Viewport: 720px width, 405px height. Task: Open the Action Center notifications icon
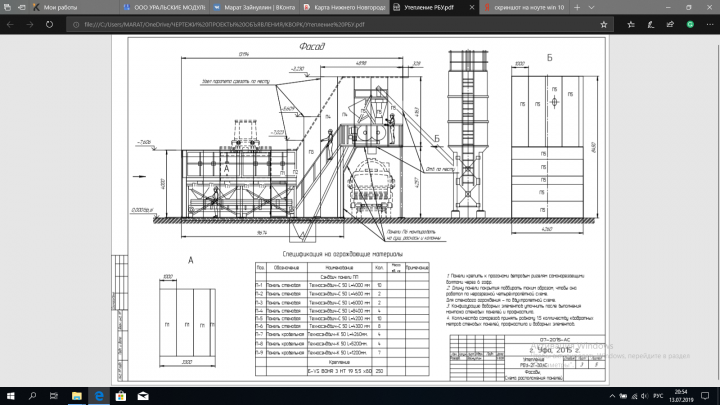click(x=705, y=396)
